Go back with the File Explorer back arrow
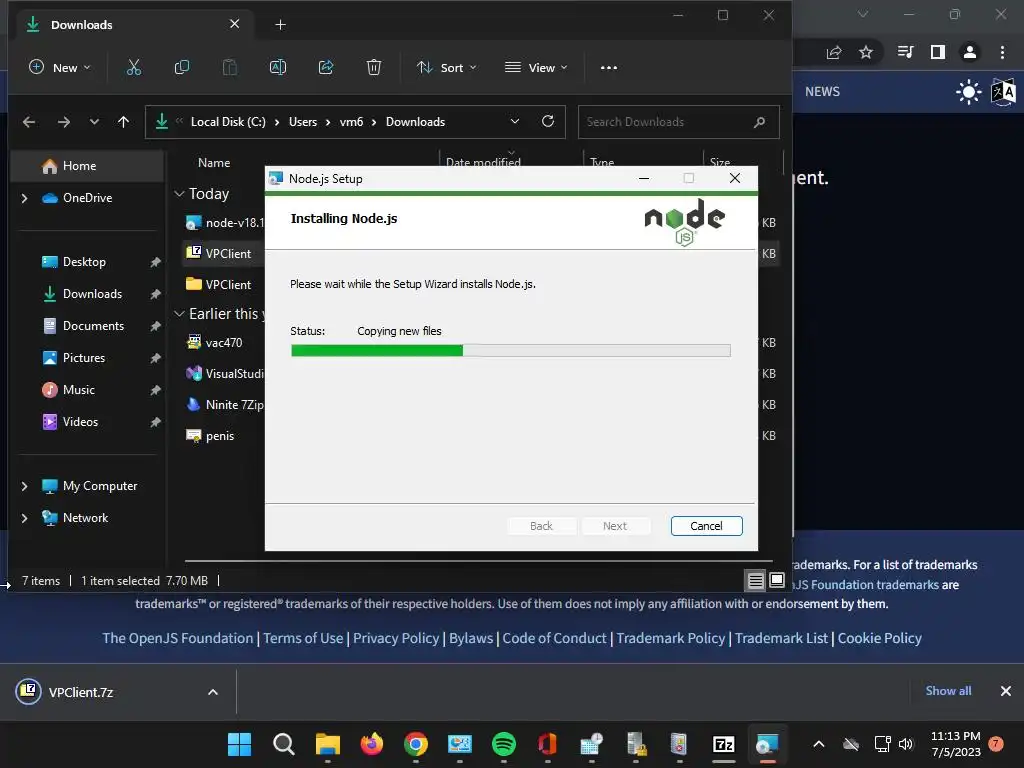Screen dimensions: 1024x768 coord(29,122)
